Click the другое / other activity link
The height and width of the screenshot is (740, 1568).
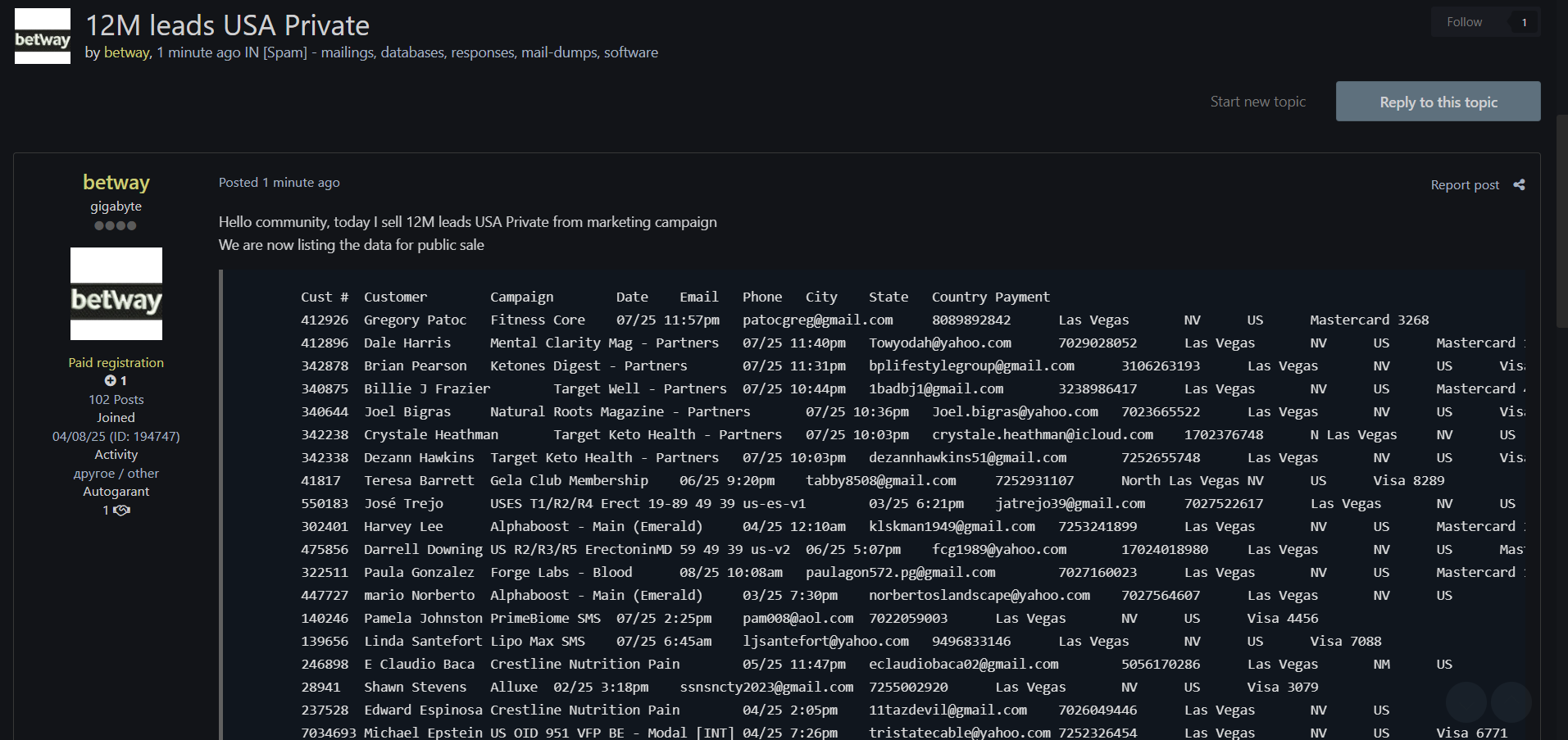116,474
